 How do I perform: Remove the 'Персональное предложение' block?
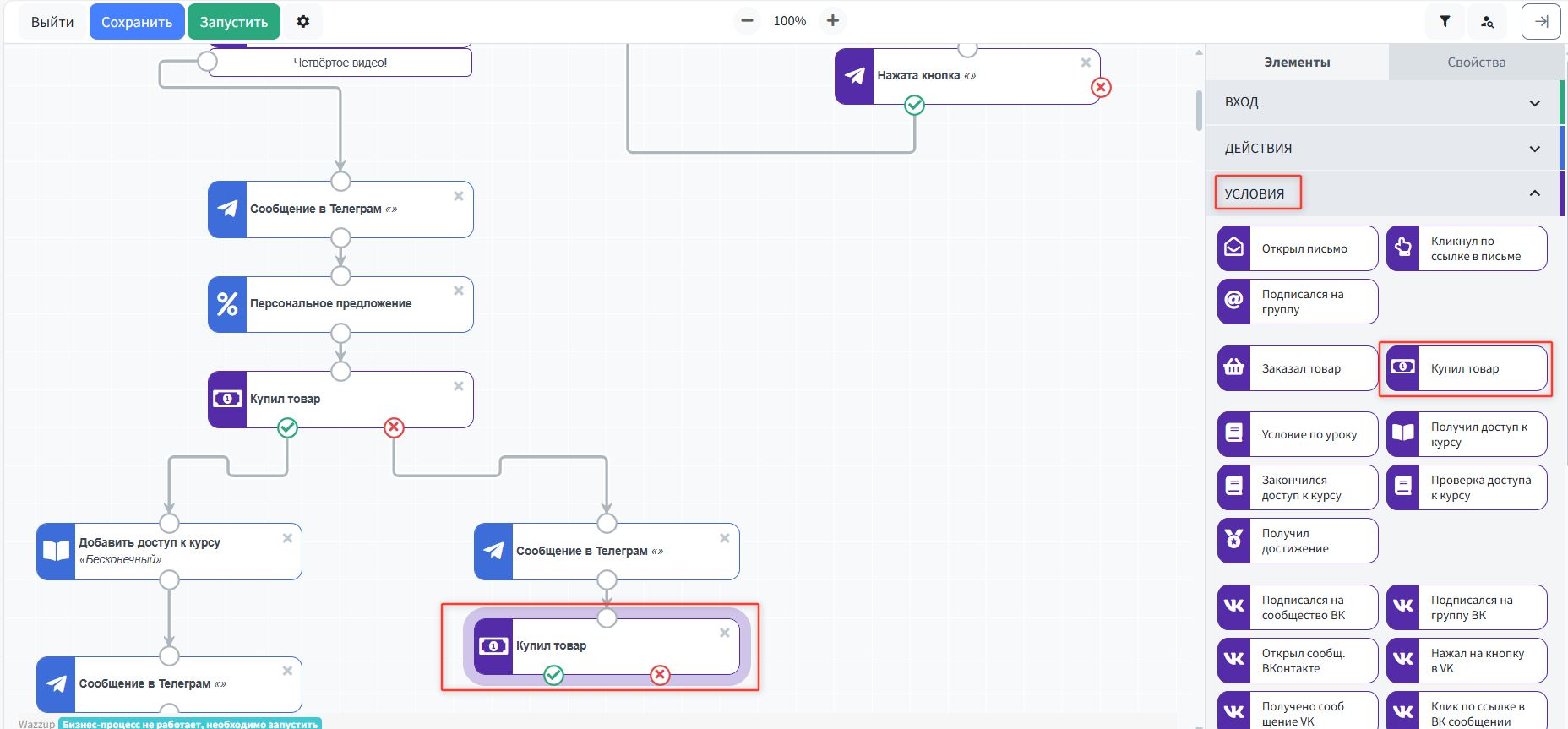459,291
